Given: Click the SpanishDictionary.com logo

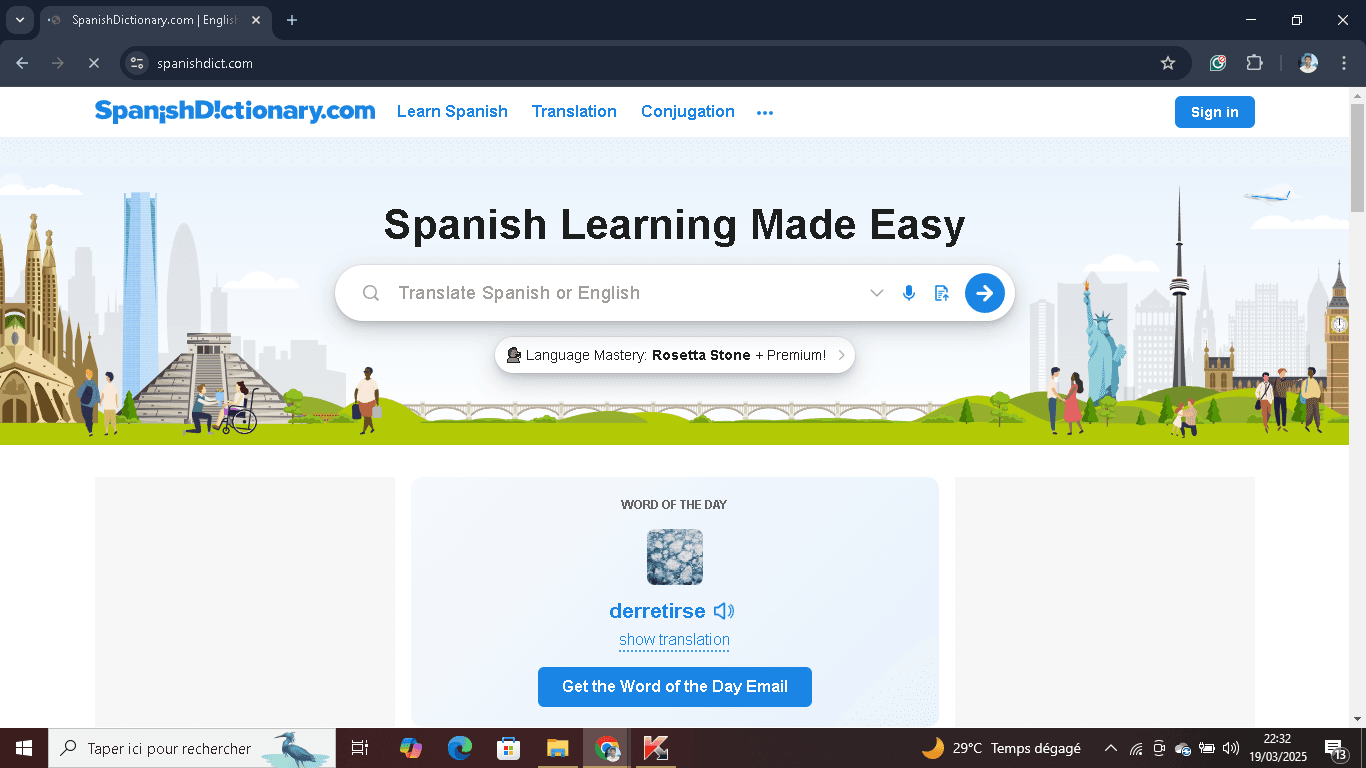Looking at the screenshot, I should [x=236, y=111].
